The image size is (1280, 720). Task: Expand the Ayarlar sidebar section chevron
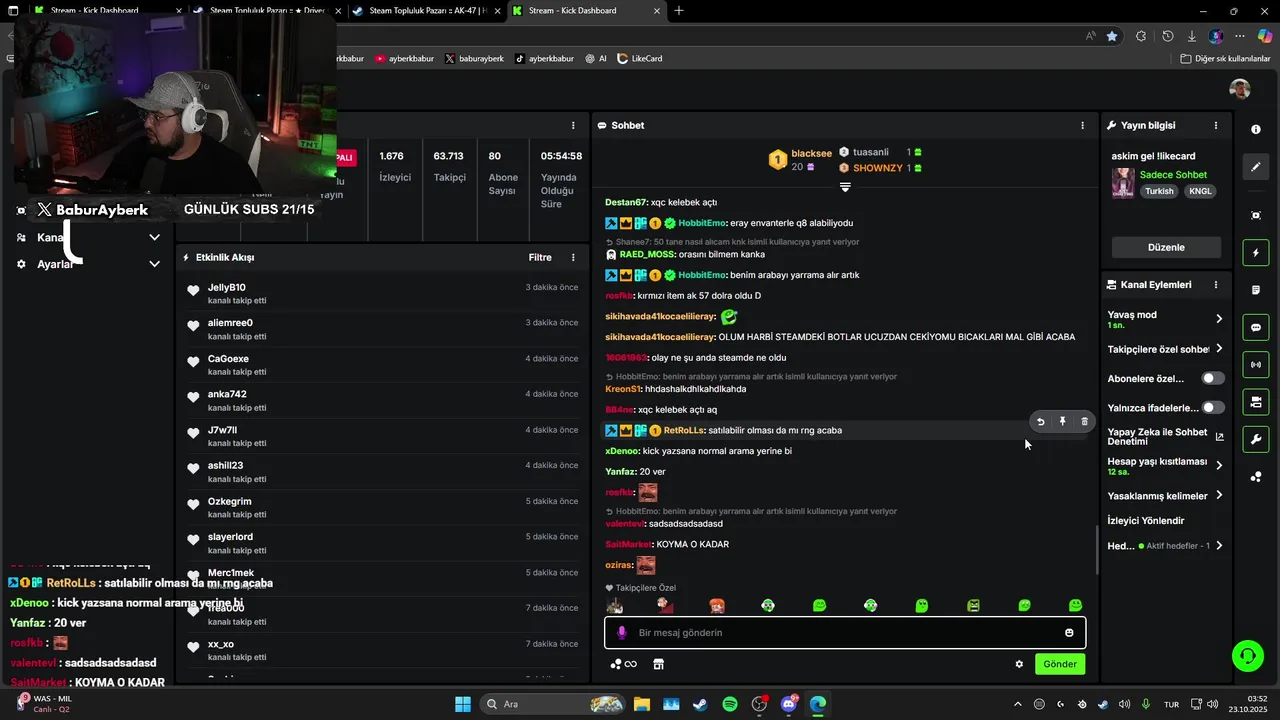(x=154, y=264)
